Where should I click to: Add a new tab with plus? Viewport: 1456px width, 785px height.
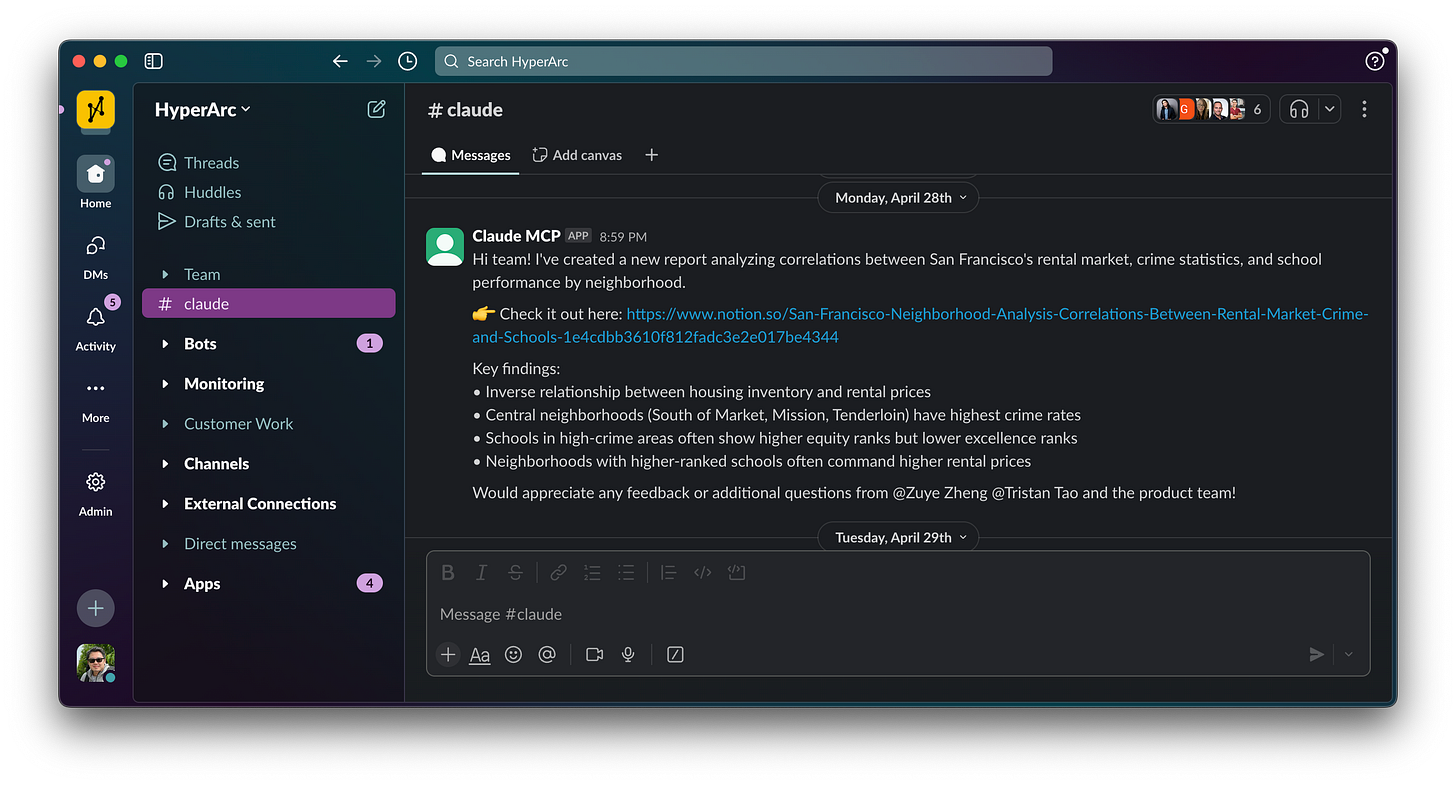click(652, 155)
